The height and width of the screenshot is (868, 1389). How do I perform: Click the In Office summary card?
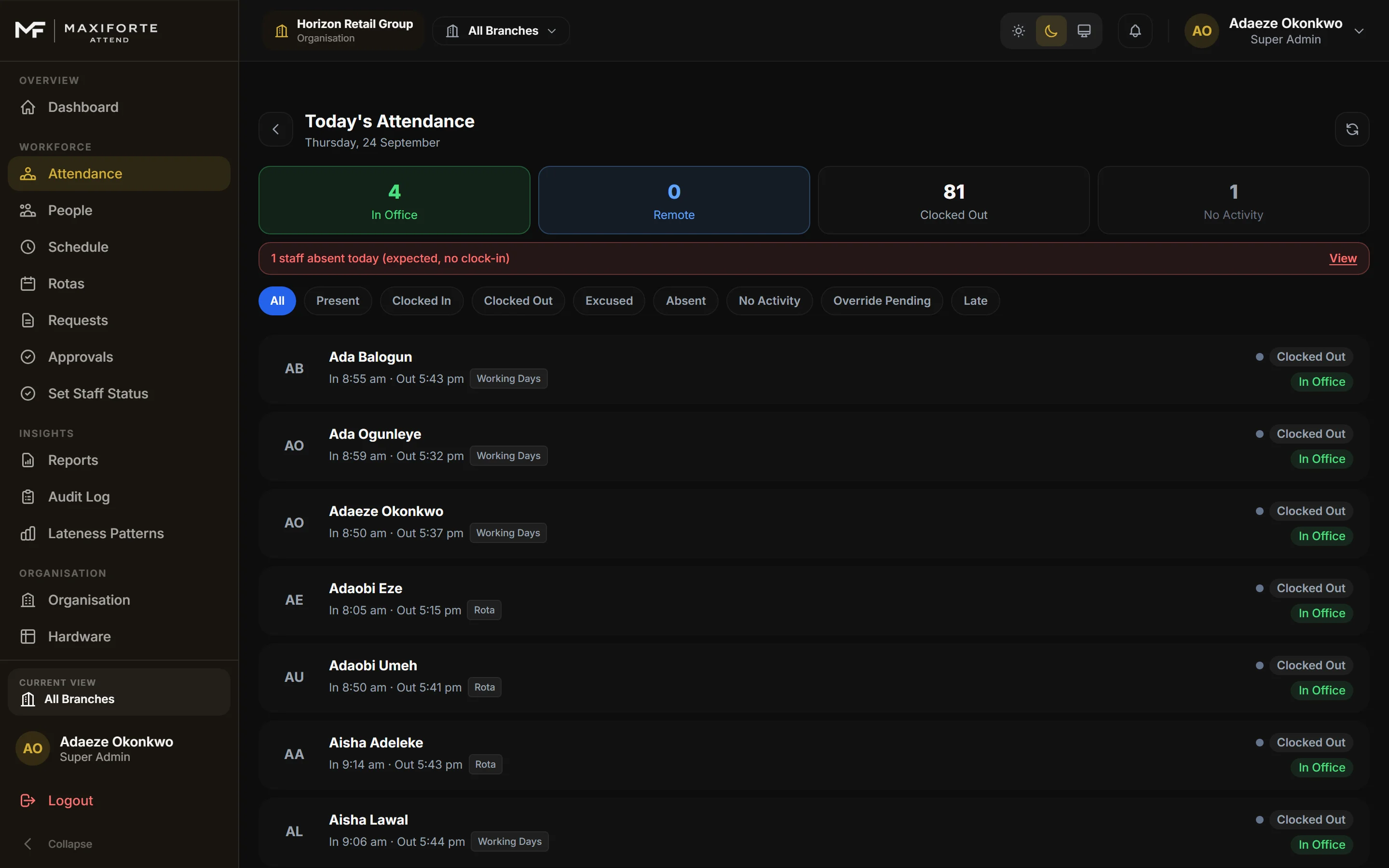click(395, 200)
